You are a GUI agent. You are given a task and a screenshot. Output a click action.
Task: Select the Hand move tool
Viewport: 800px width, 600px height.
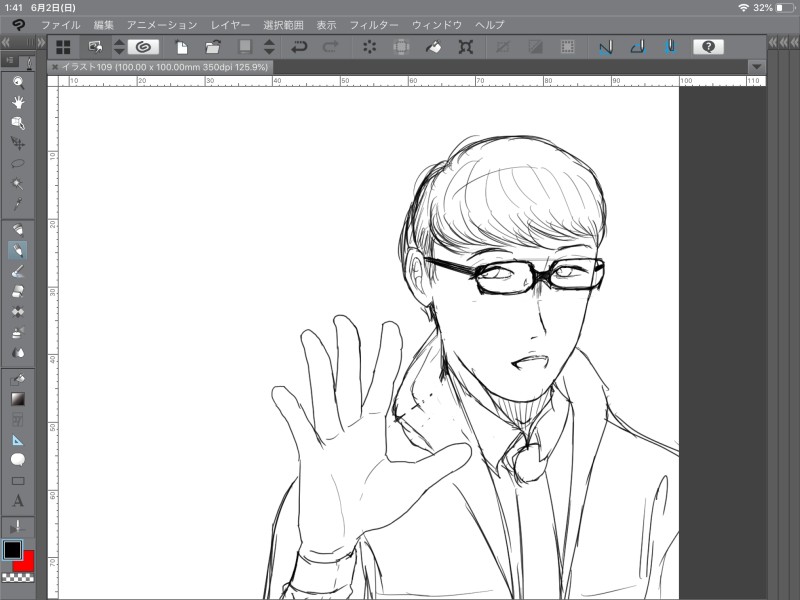click(x=18, y=103)
